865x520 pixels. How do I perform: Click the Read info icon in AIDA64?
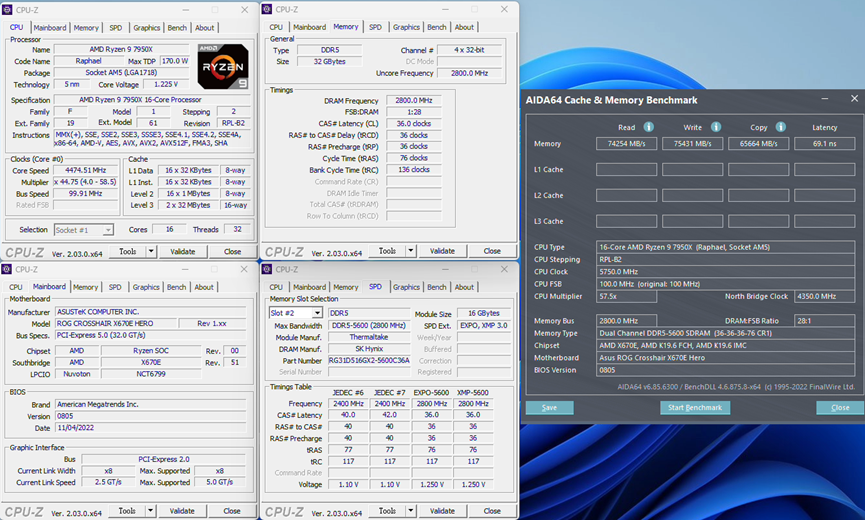tap(649, 127)
